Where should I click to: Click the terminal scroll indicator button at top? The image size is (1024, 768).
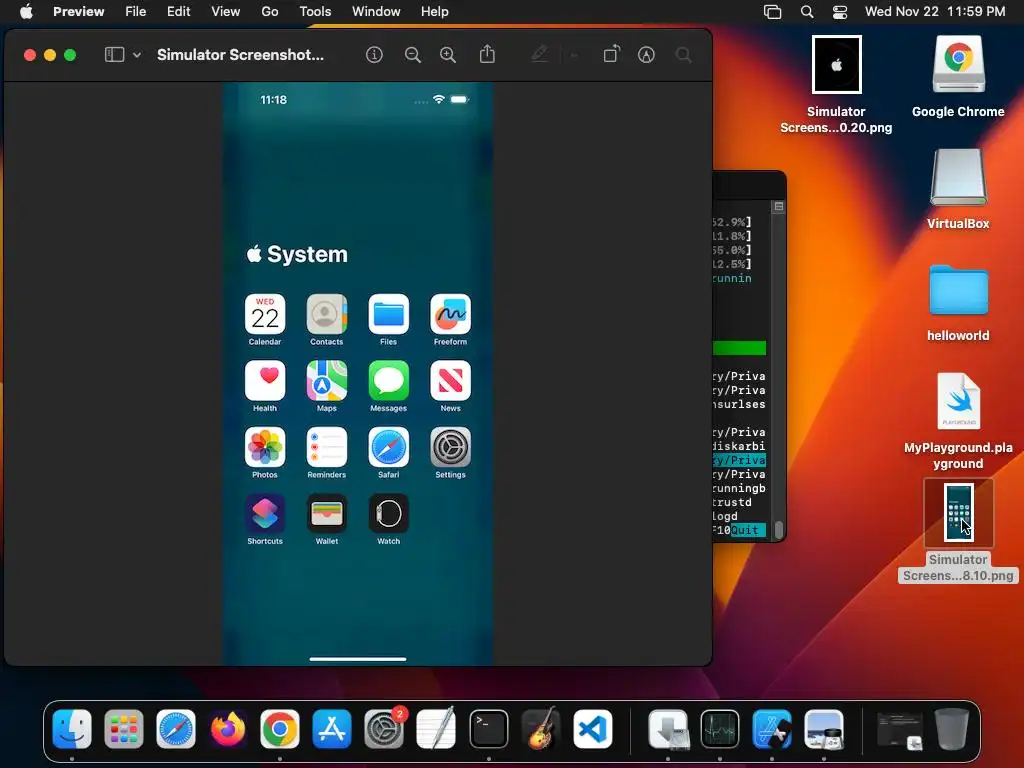(x=778, y=206)
